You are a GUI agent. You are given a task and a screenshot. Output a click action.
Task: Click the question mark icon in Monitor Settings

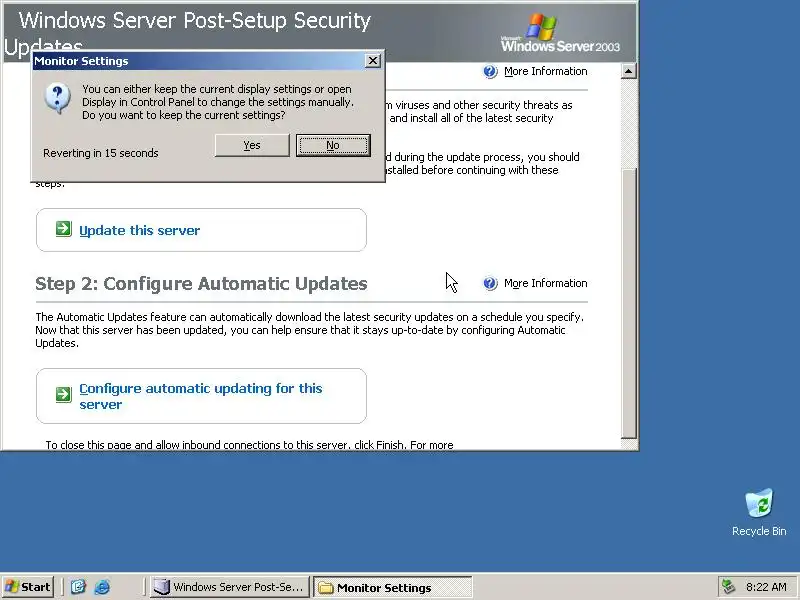57,98
